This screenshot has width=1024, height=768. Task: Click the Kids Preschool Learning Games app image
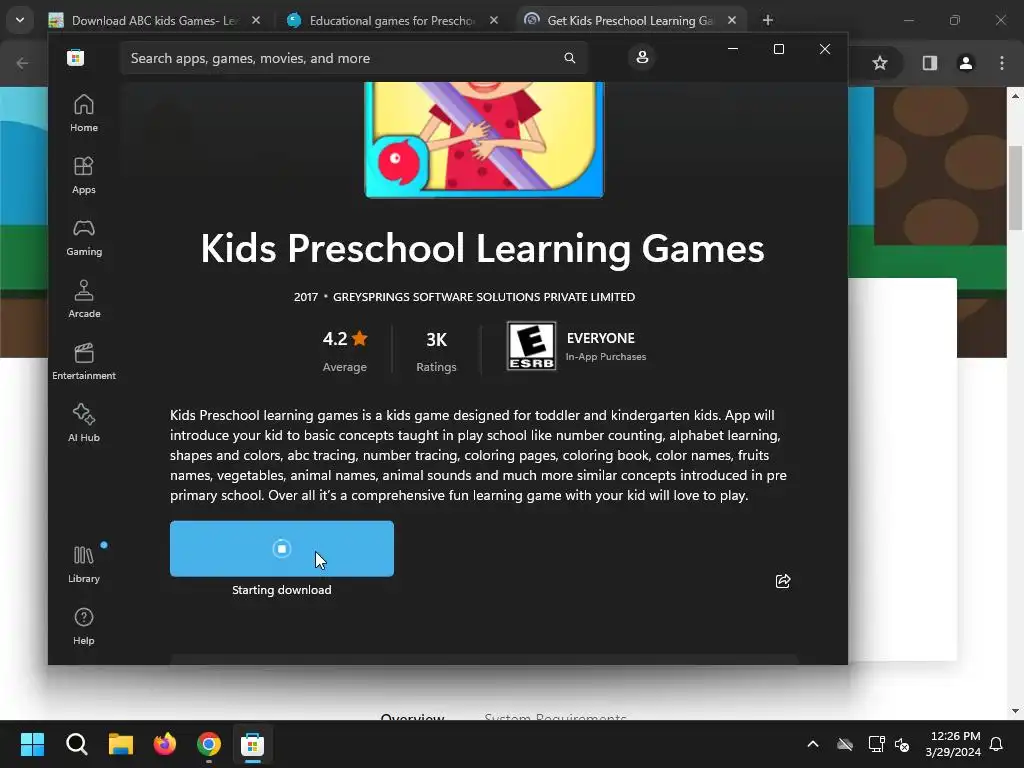click(x=484, y=140)
